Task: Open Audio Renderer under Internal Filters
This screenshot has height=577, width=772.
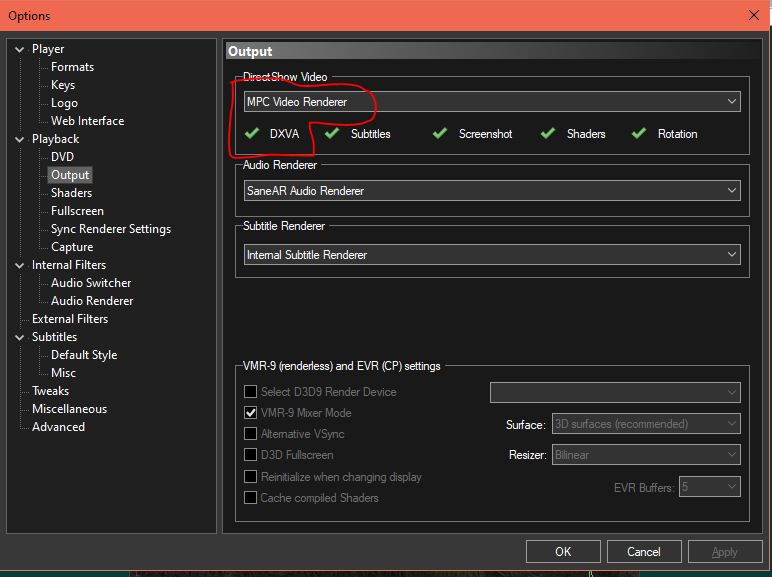Action: pos(92,301)
